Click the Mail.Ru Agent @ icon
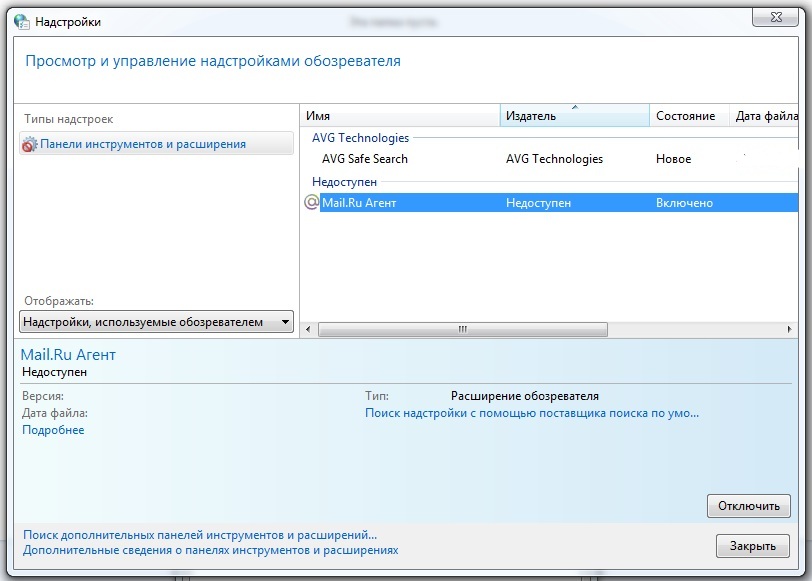Image resolution: width=812 pixels, height=581 pixels. pos(311,202)
